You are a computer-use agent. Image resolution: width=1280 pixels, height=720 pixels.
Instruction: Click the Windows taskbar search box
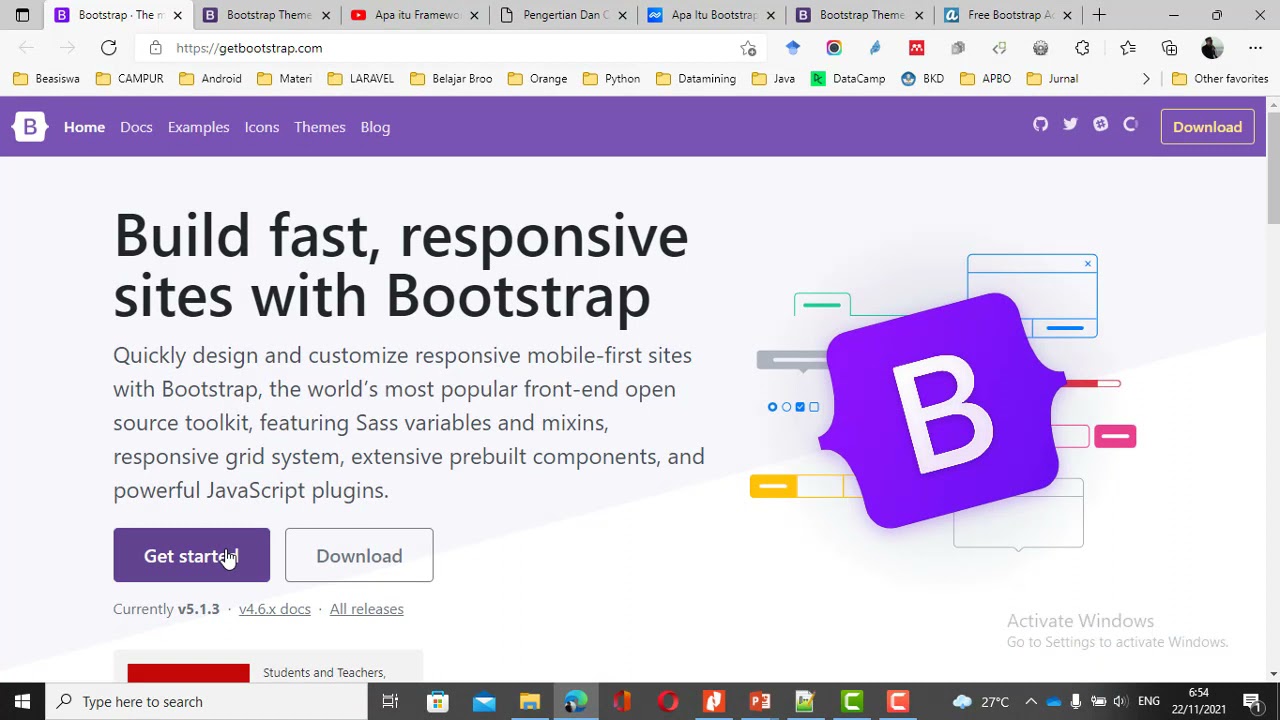click(207, 701)
